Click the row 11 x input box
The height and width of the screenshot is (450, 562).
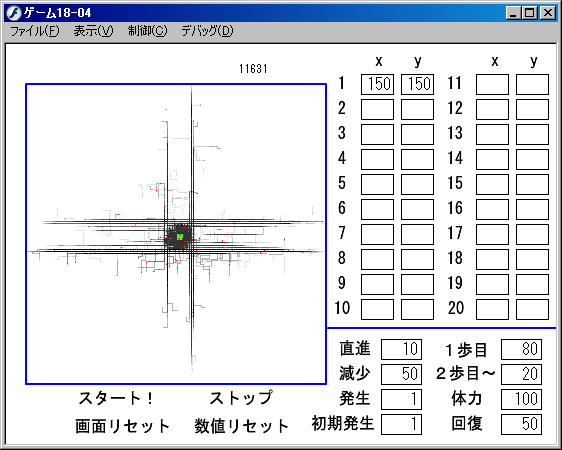click(492, 85)
